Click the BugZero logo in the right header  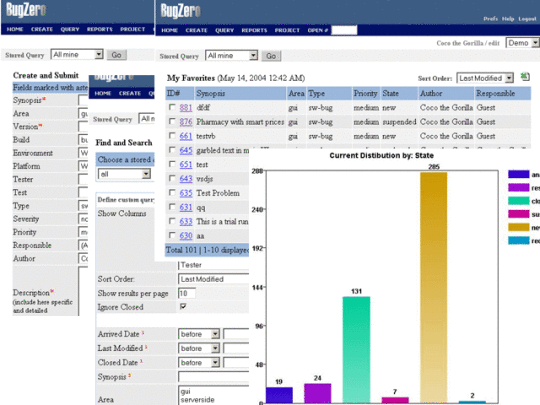pyautogui.click(x=180, y=11)
